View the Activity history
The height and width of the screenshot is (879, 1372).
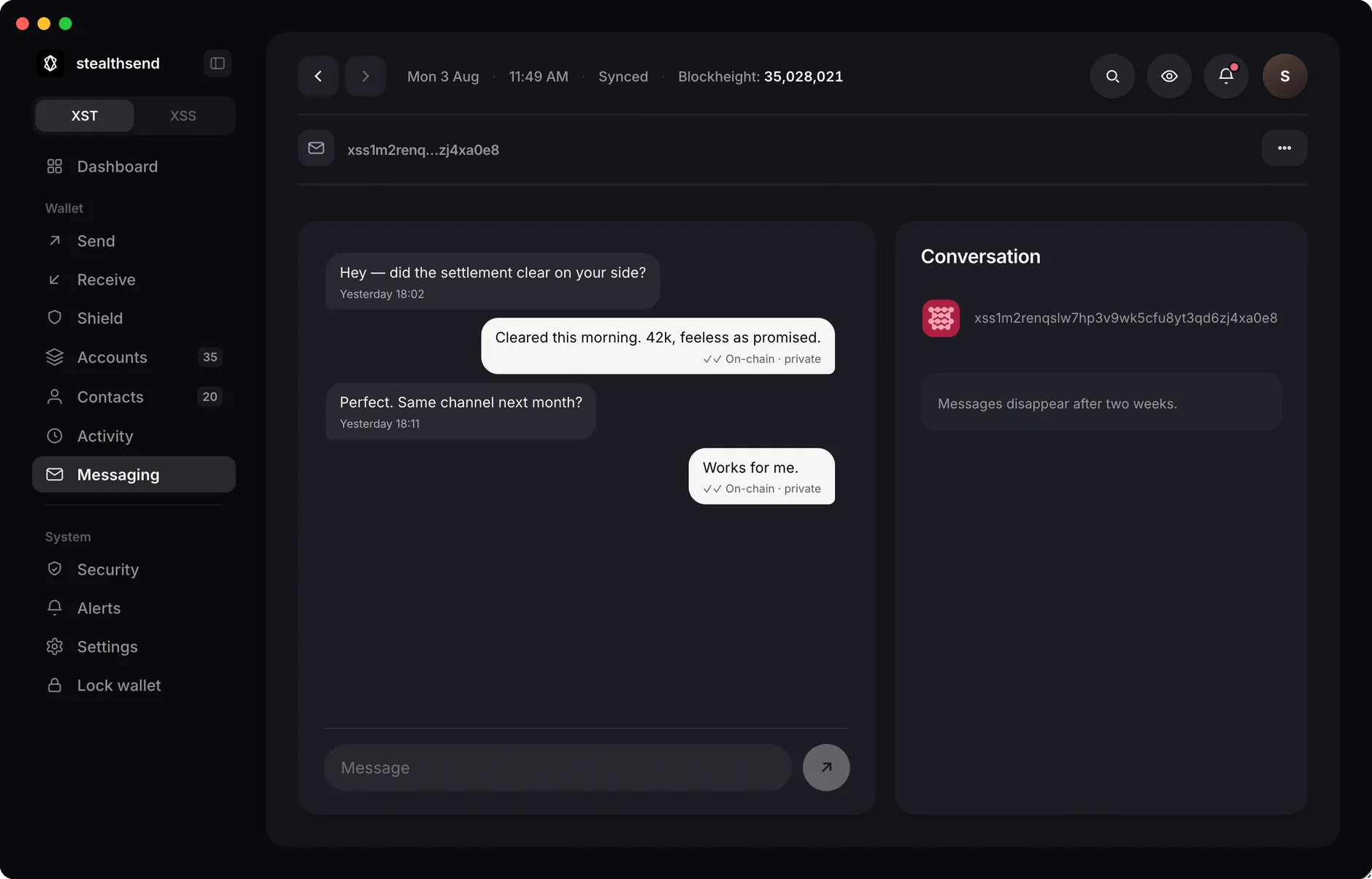[x=134, y=436]
